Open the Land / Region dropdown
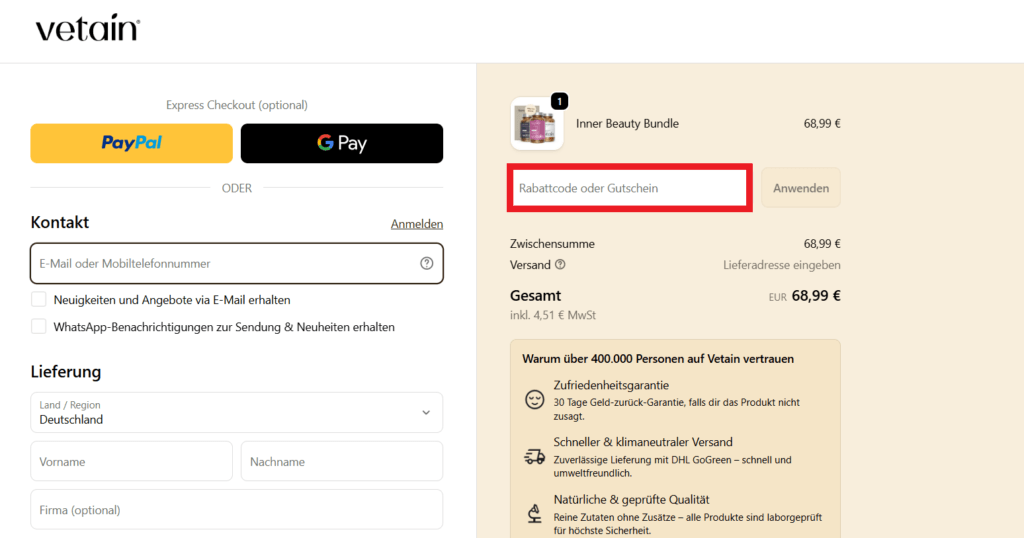This screenshot has height=538, width=1024. 236,413
